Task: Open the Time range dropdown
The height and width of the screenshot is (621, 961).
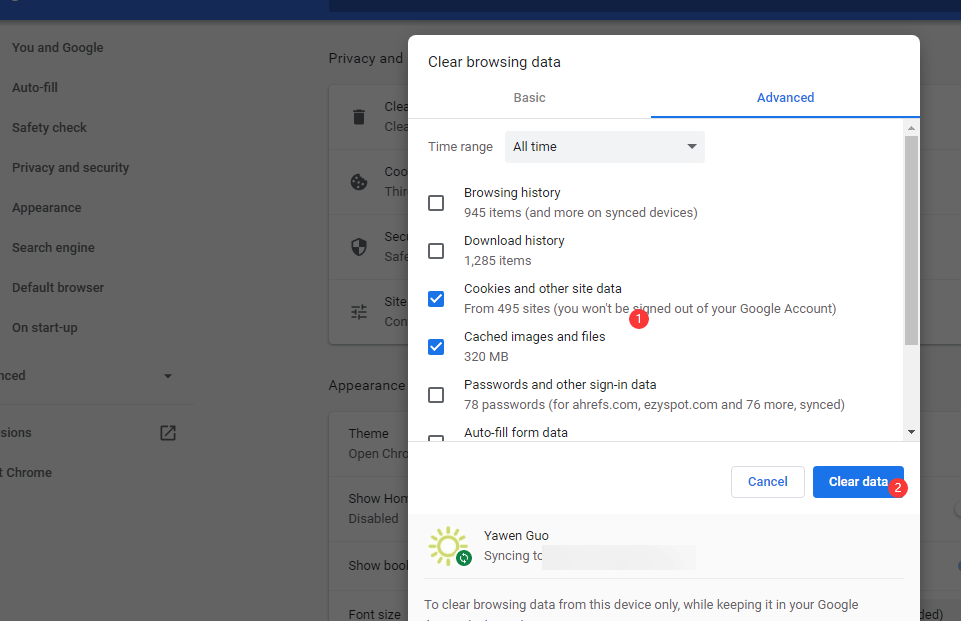Action: pos(604,147)
